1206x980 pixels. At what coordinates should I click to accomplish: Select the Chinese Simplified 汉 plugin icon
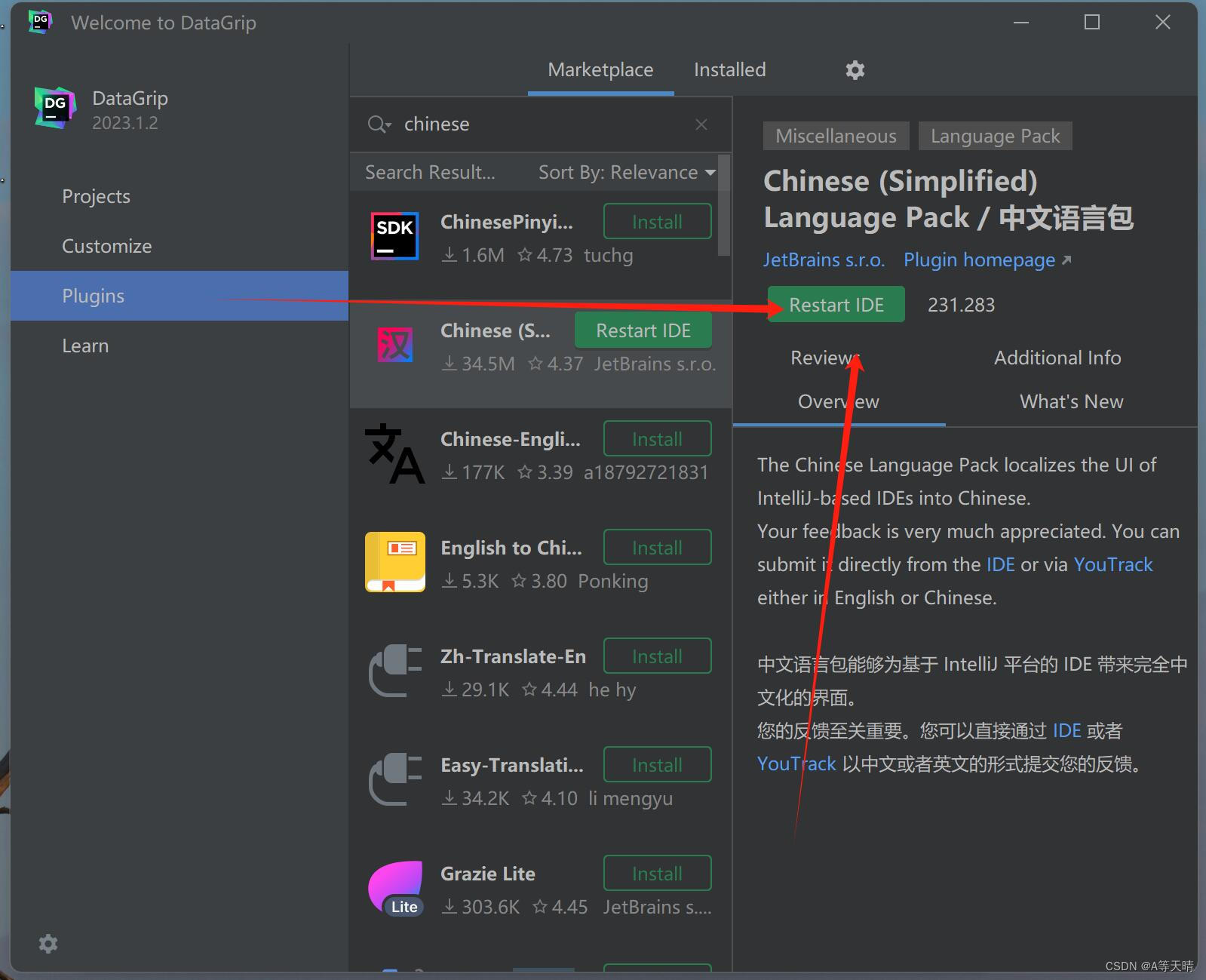(x=394, y=345)
